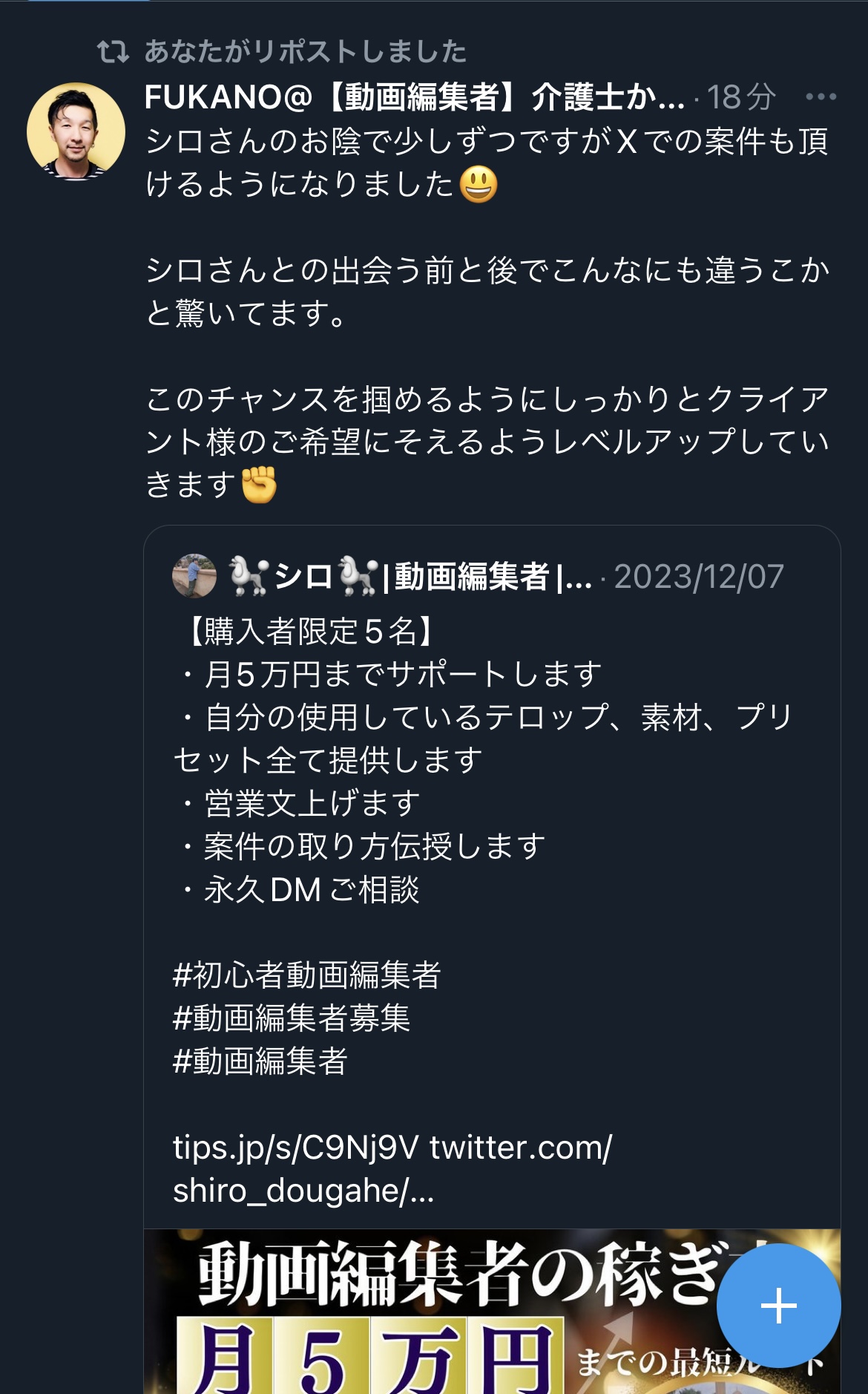Viewport: 868px width, 1394px height.
Task: Tap the 2023/12/07 quoted post date
Action: 699,577
